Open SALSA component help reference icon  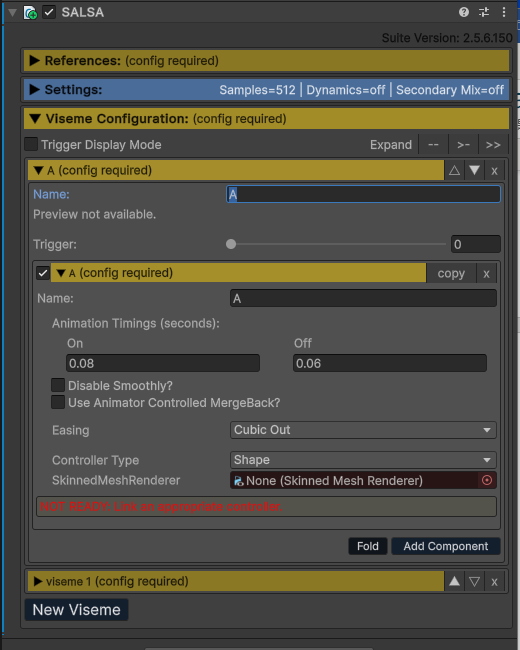point(464,12)
